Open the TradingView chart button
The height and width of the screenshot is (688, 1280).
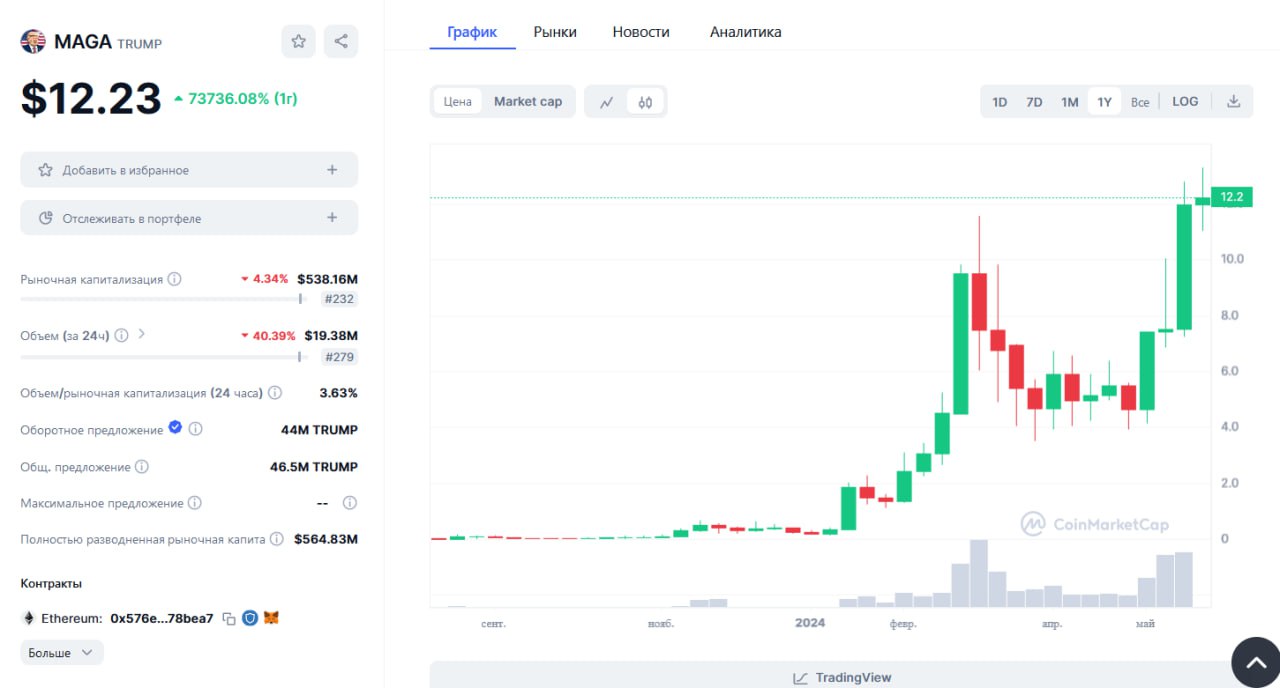pyautogui.click(x=841, y=676)
